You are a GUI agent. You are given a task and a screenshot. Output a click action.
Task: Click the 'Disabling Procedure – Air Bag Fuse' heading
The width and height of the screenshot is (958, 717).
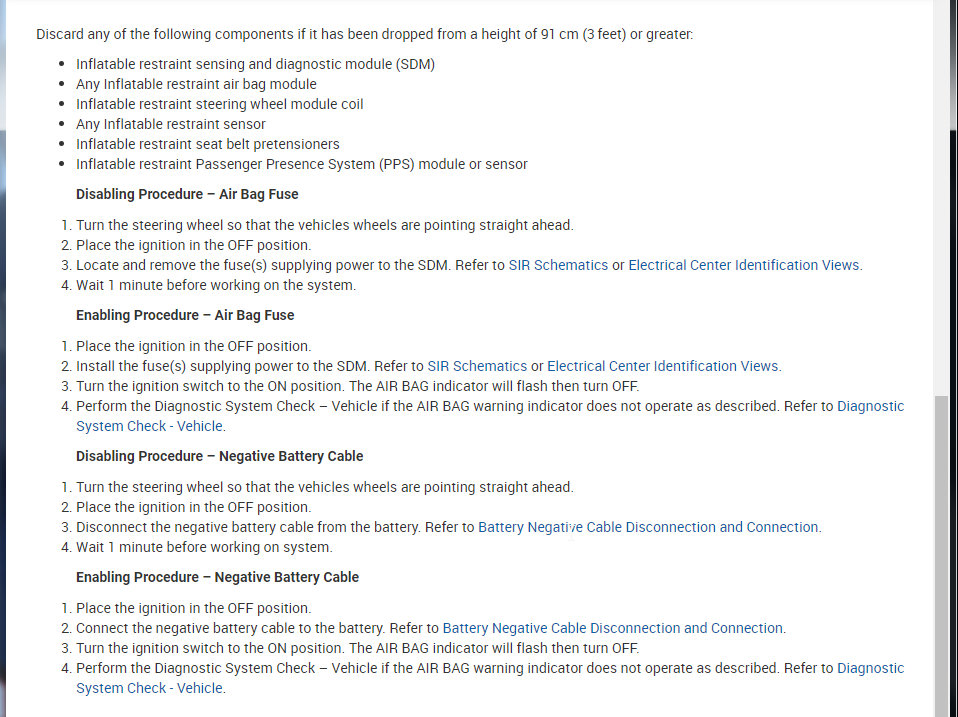187,194
